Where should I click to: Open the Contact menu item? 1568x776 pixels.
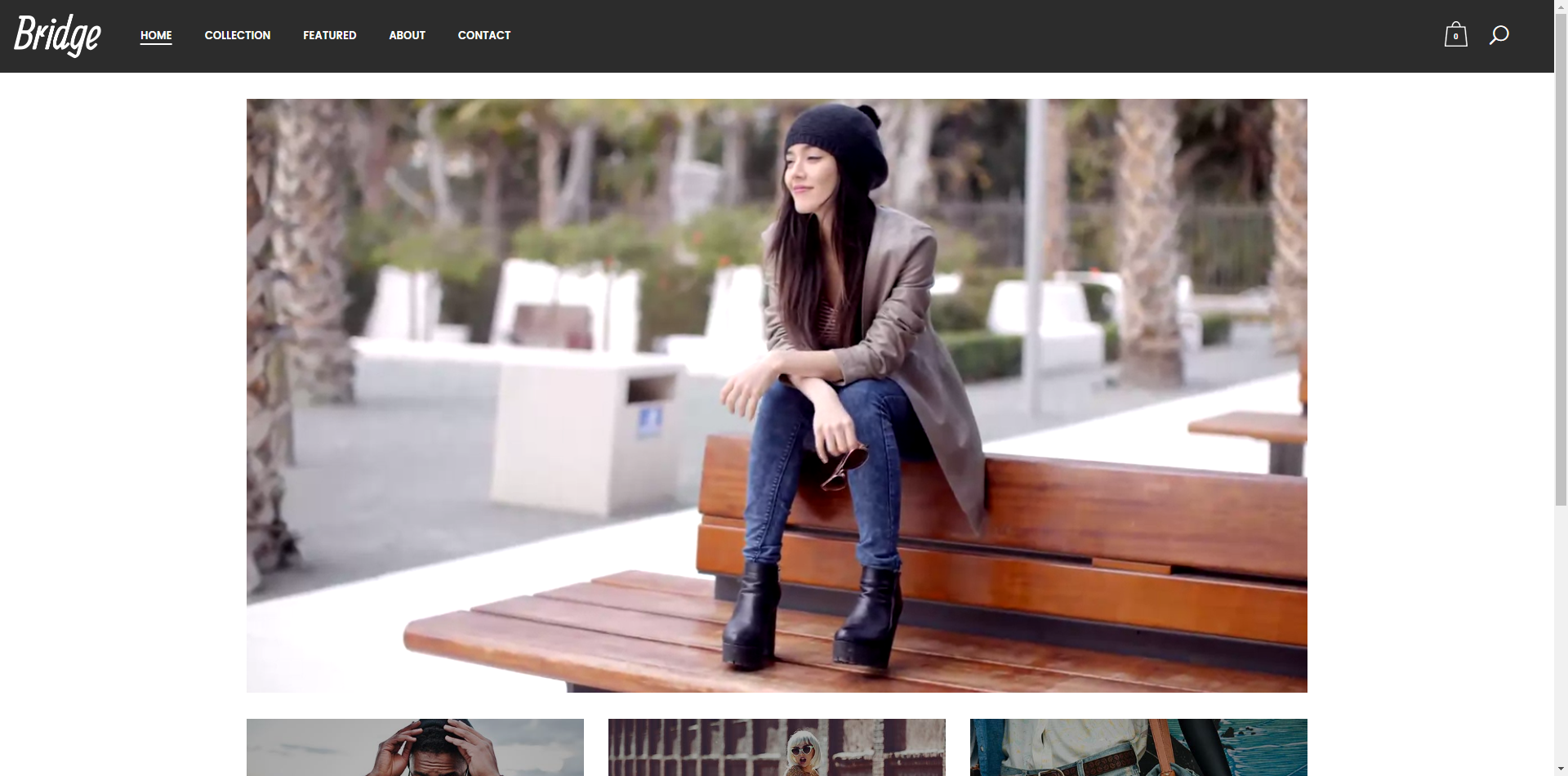pos(484,35)
